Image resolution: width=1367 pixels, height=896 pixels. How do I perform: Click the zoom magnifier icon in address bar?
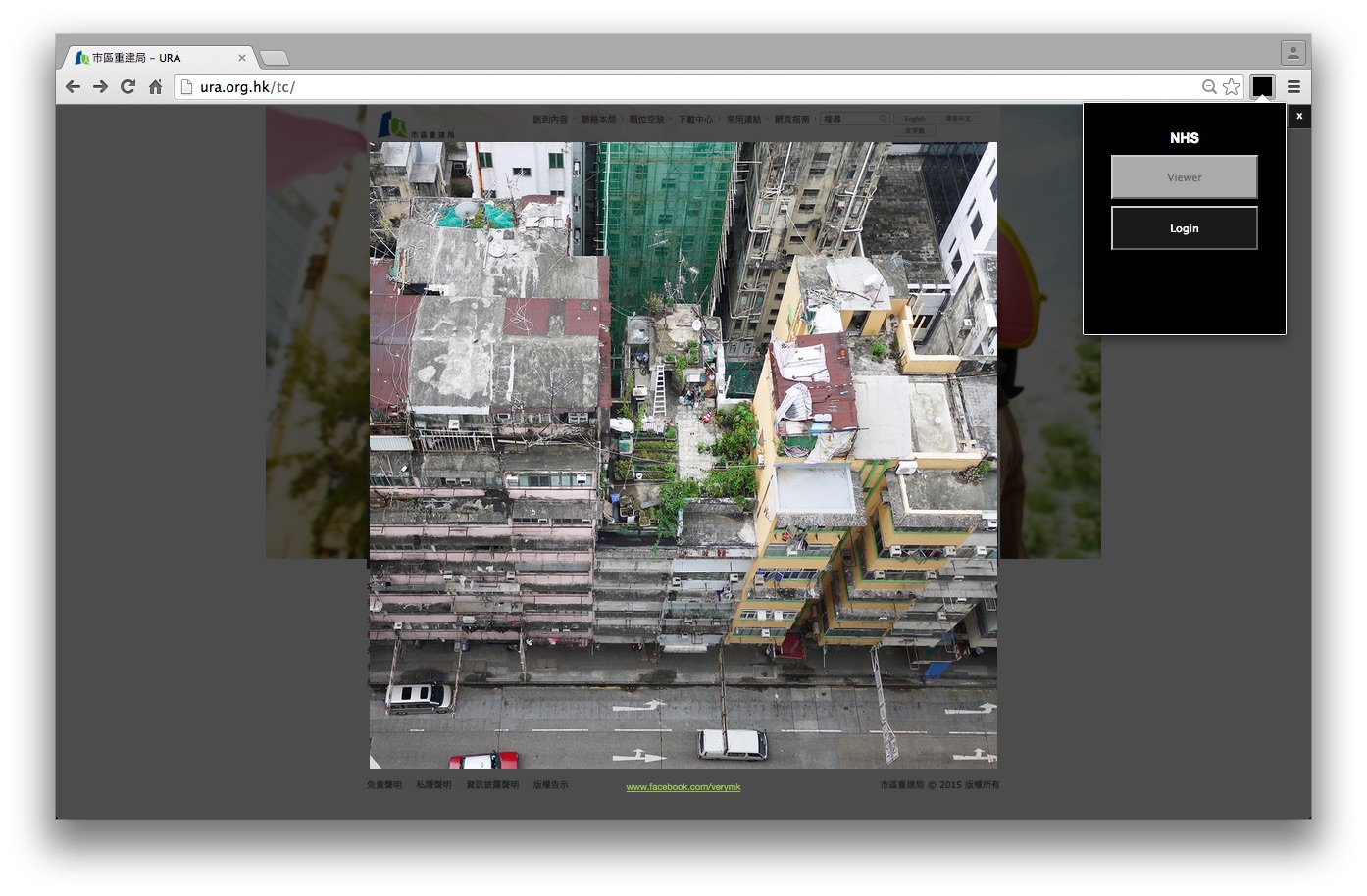click(1209, 87)
